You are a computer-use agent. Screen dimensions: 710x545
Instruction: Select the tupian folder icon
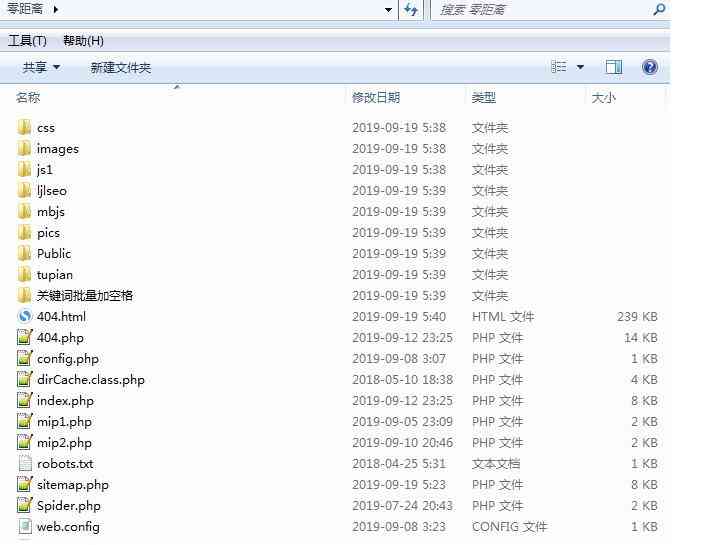click(x=24, y=274)
